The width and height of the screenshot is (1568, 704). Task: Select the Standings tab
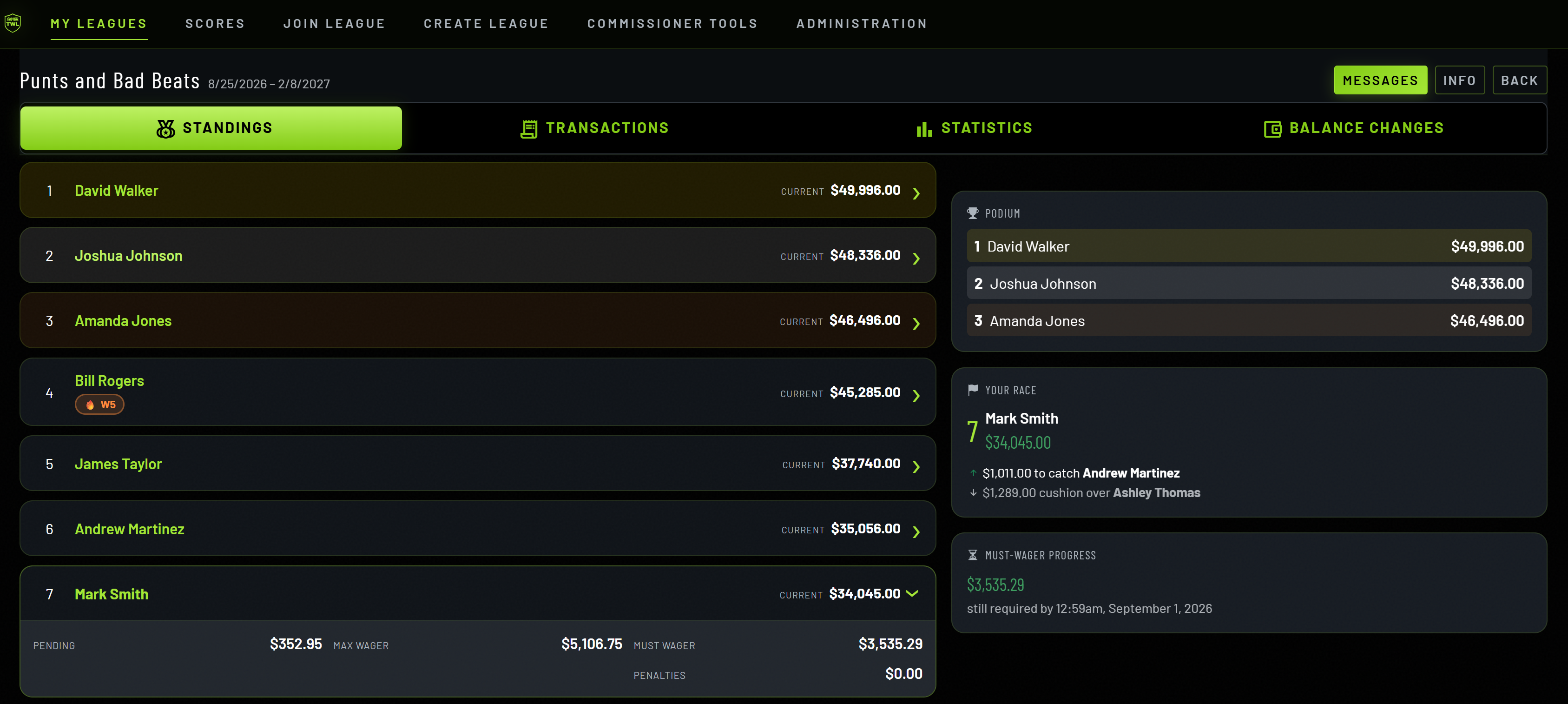[211, 128]
